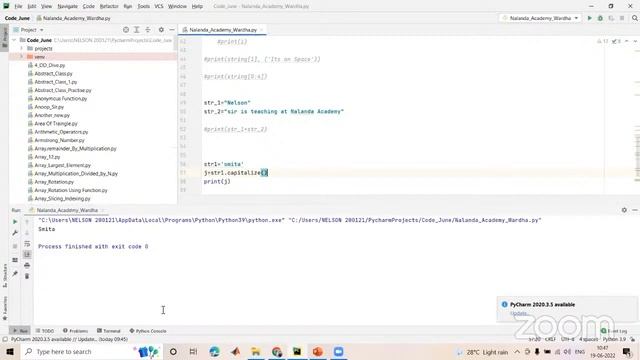Go up the stack trace arrow
Image resolution: width=640 pixels, height=360 pixels.
(27, 222)
